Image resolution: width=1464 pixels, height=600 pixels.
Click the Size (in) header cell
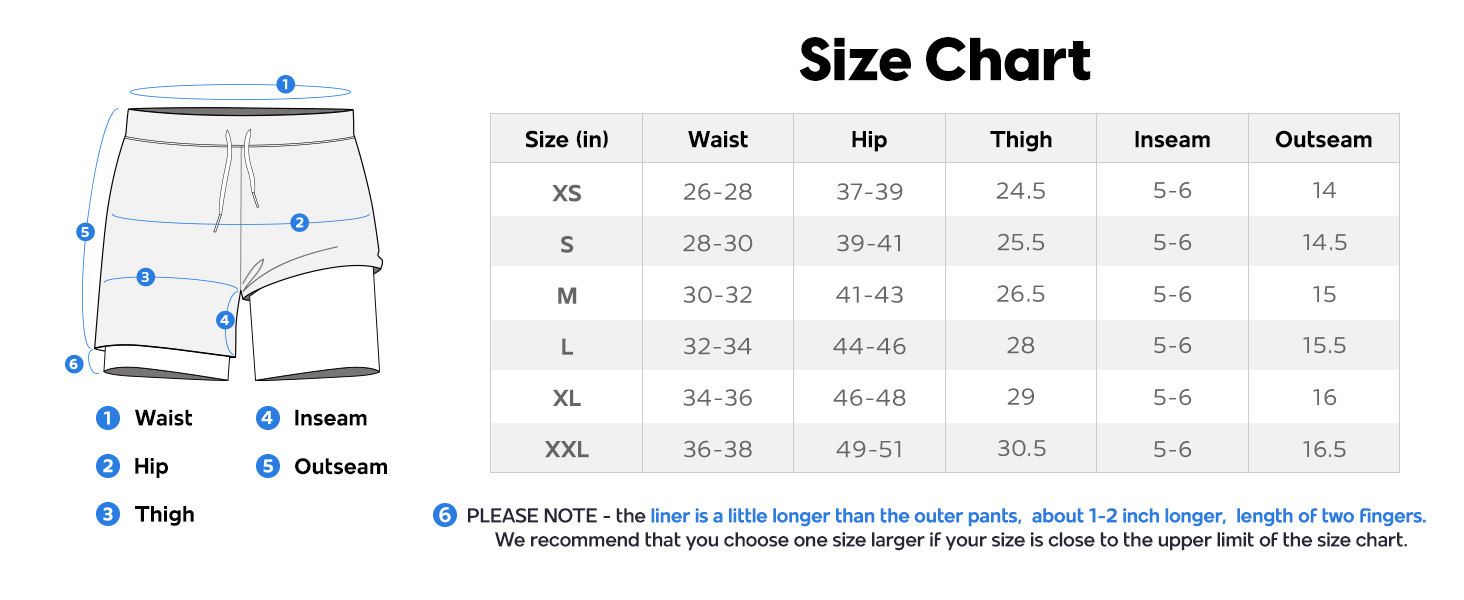point(566,140)
